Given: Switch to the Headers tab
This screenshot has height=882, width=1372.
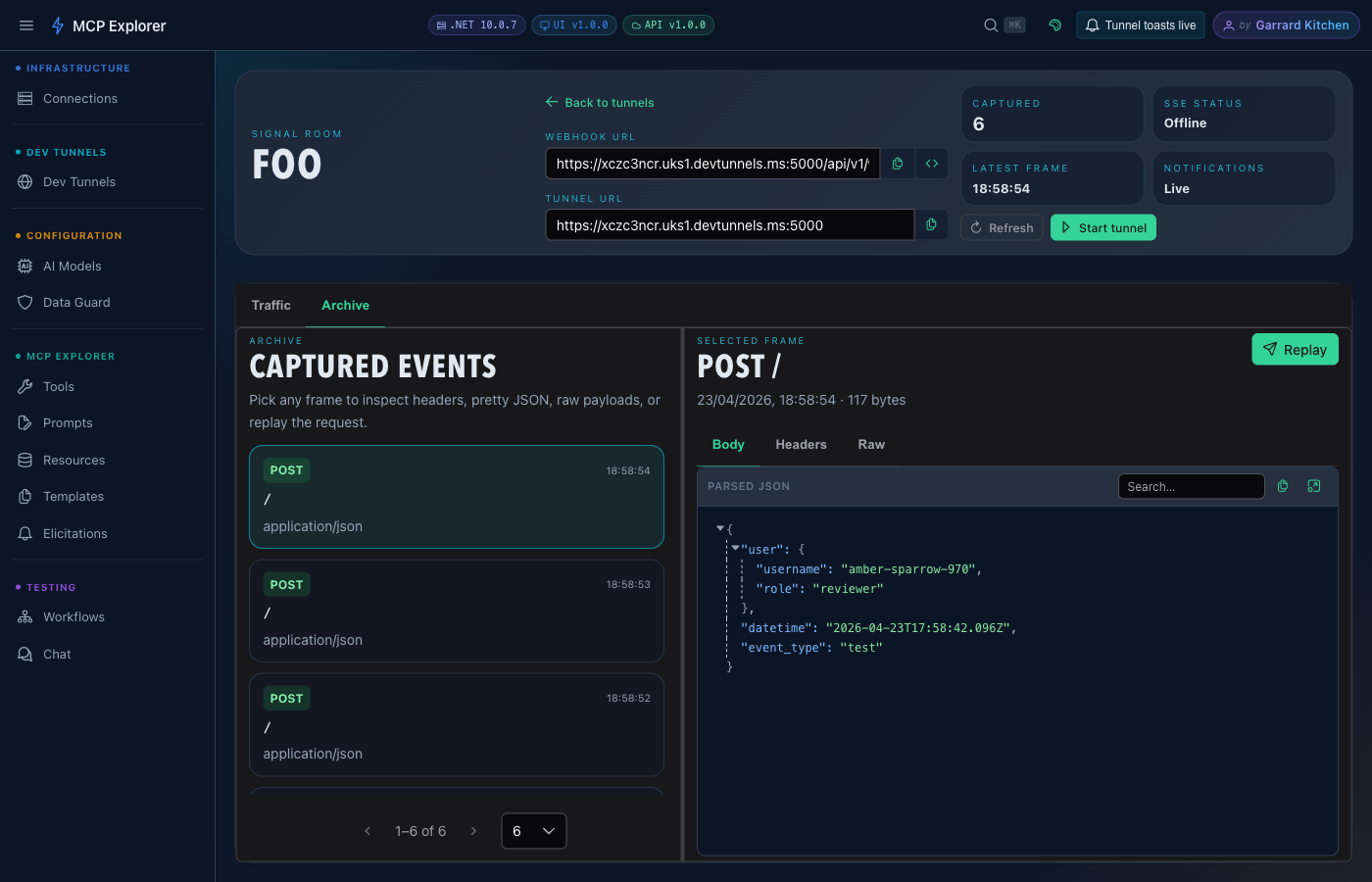Looking at the screenshot, I should [x=801, y=445].
